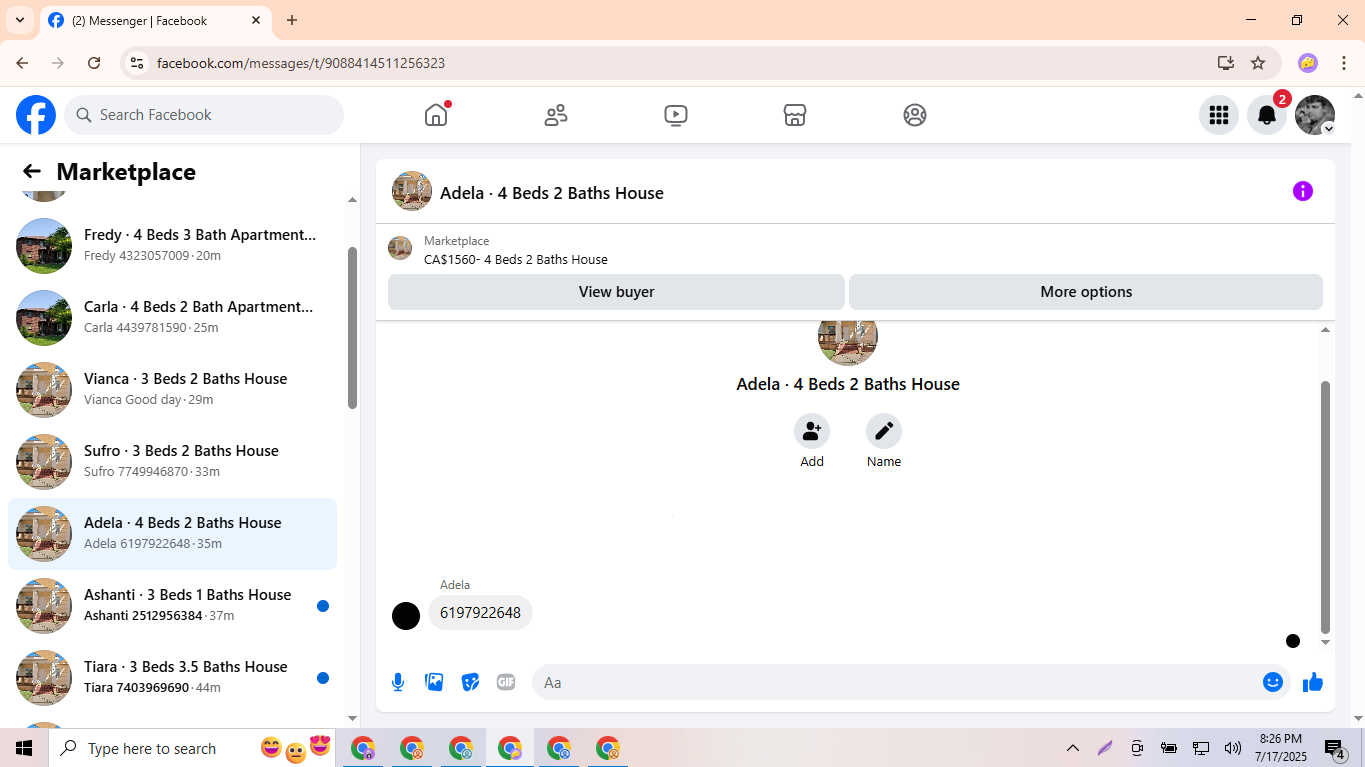The height and width of the screenshot is (767, 1365).
Task: Open Vianca 3 Beds 2 Baths House chat
Action: point(172,389)
